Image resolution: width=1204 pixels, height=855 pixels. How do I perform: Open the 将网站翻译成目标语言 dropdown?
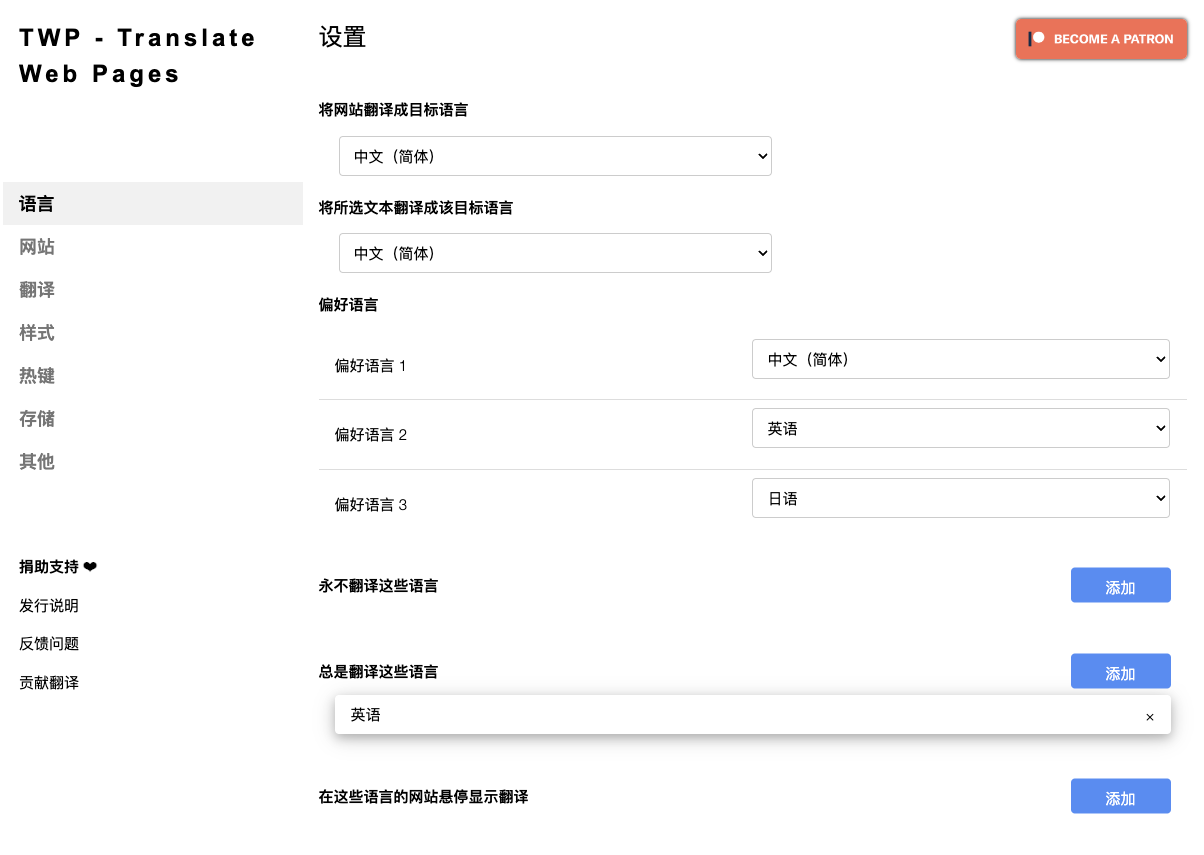coord(555,156)
